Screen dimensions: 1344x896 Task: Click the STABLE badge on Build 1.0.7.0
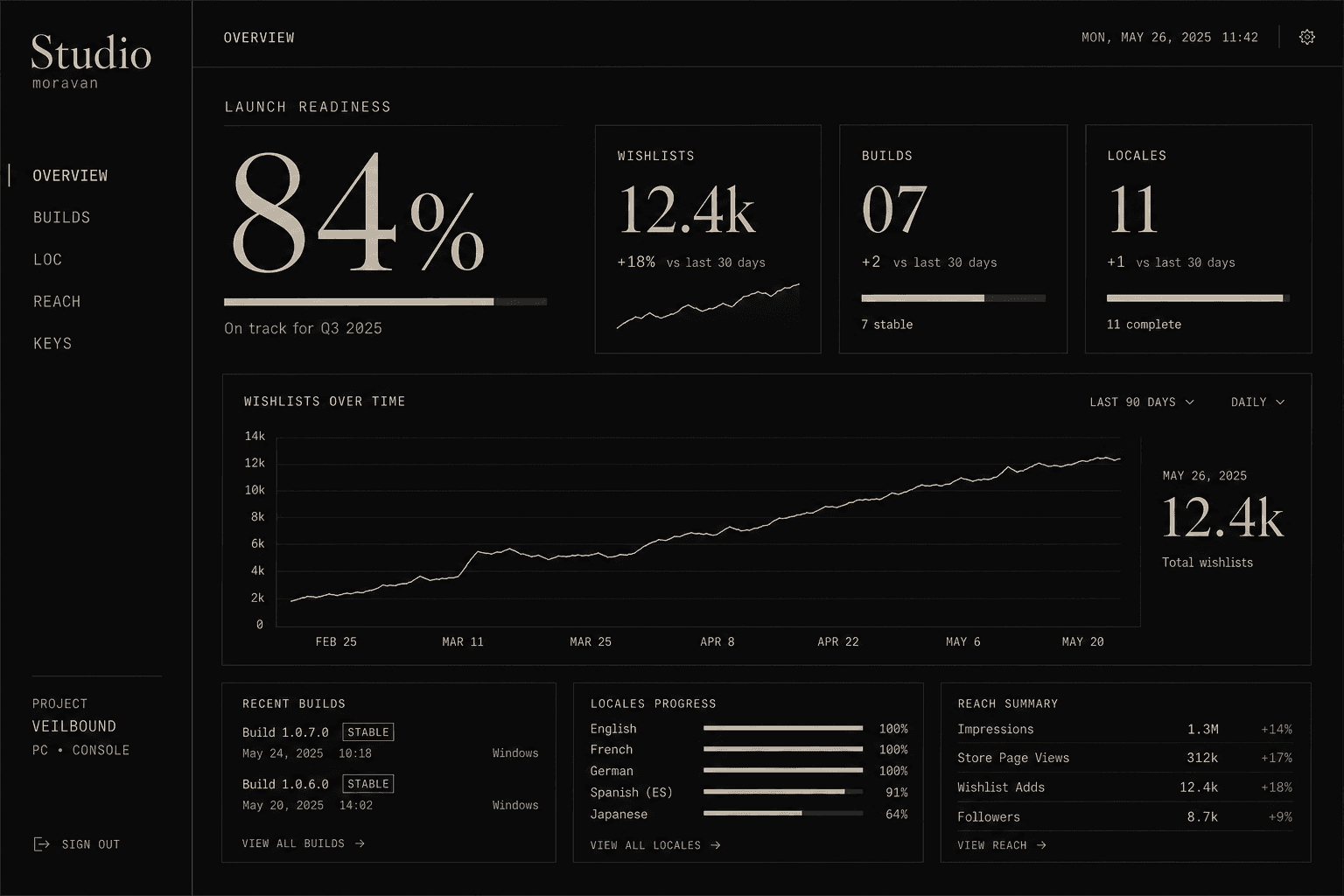[x=368, y=732]
